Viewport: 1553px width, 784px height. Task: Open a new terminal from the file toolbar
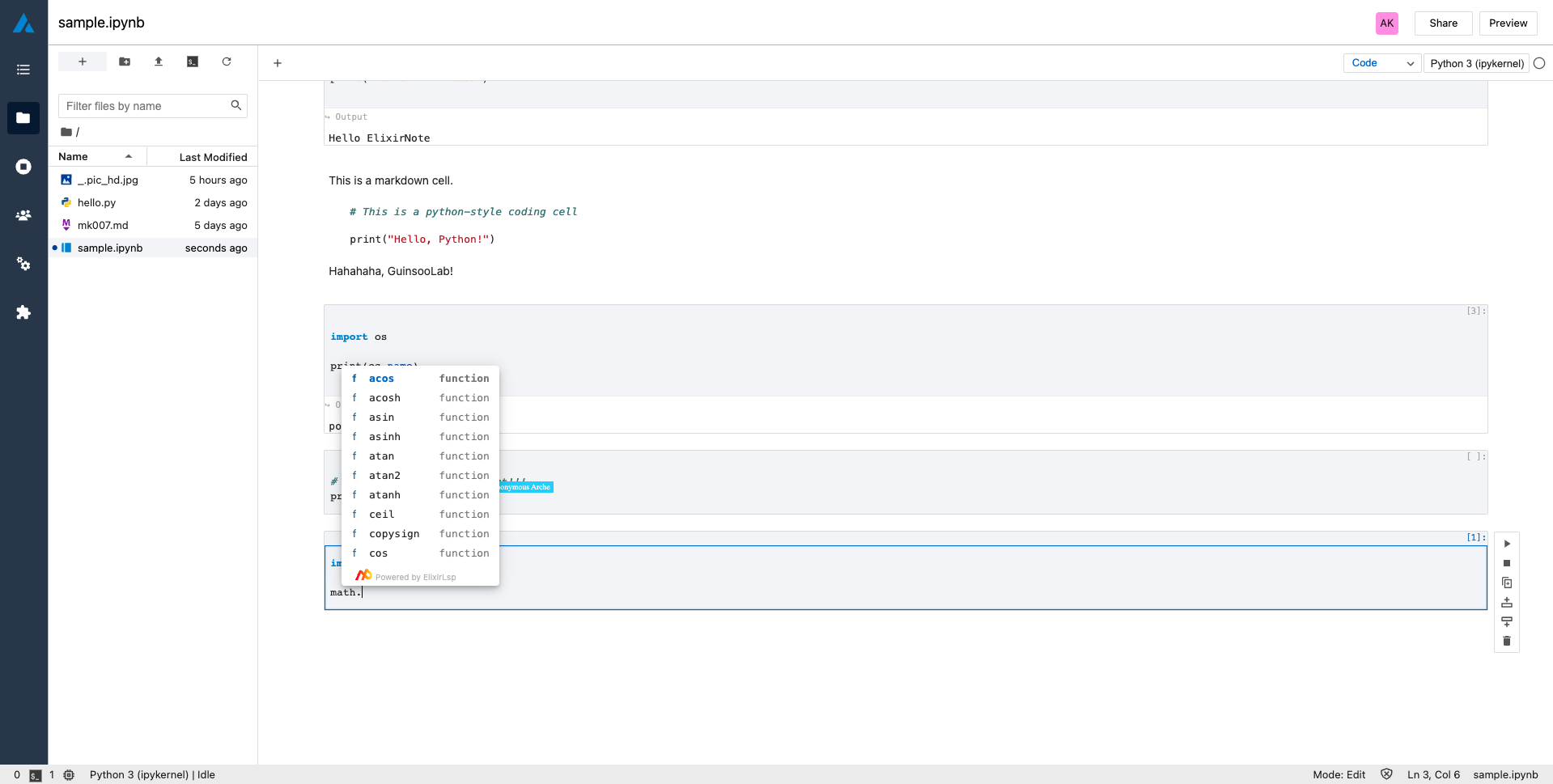click(193, 61)
